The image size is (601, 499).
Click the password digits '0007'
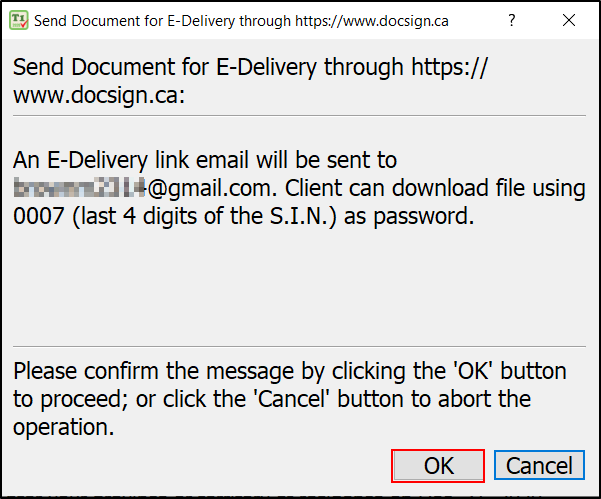tap(38, 216)
